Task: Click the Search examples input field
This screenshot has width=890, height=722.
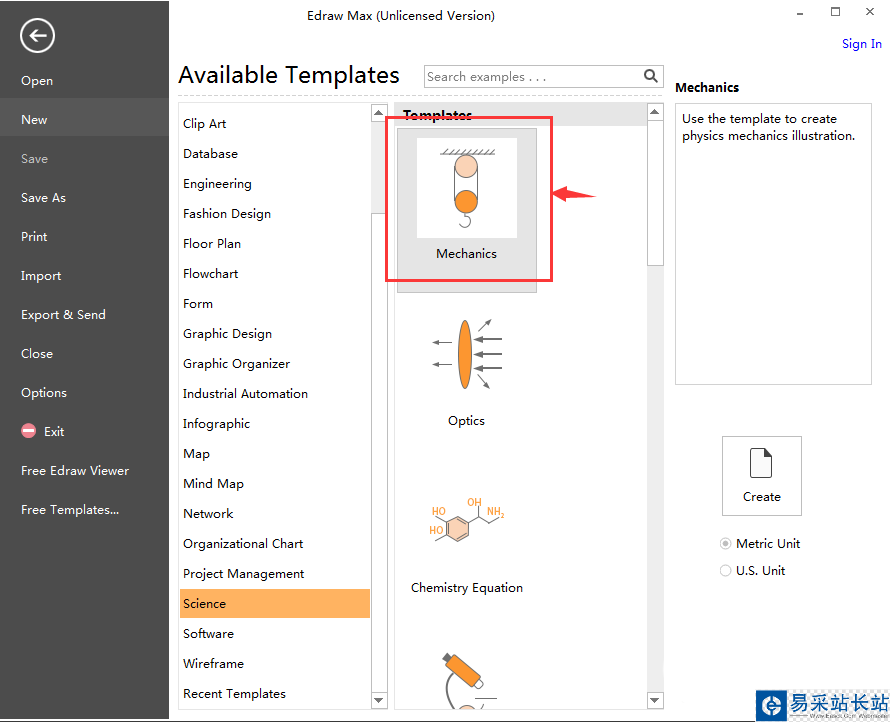Action: point(532,76)
